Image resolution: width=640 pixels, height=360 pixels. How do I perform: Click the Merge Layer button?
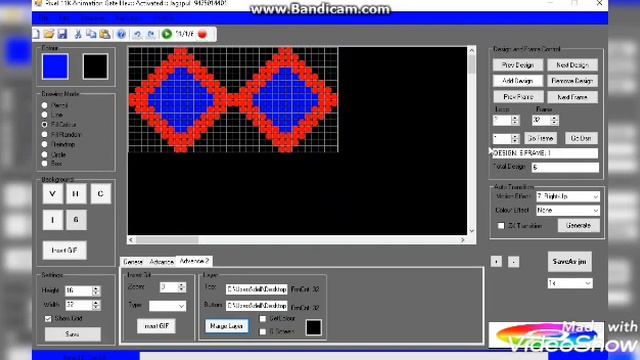tap(227, 326)
